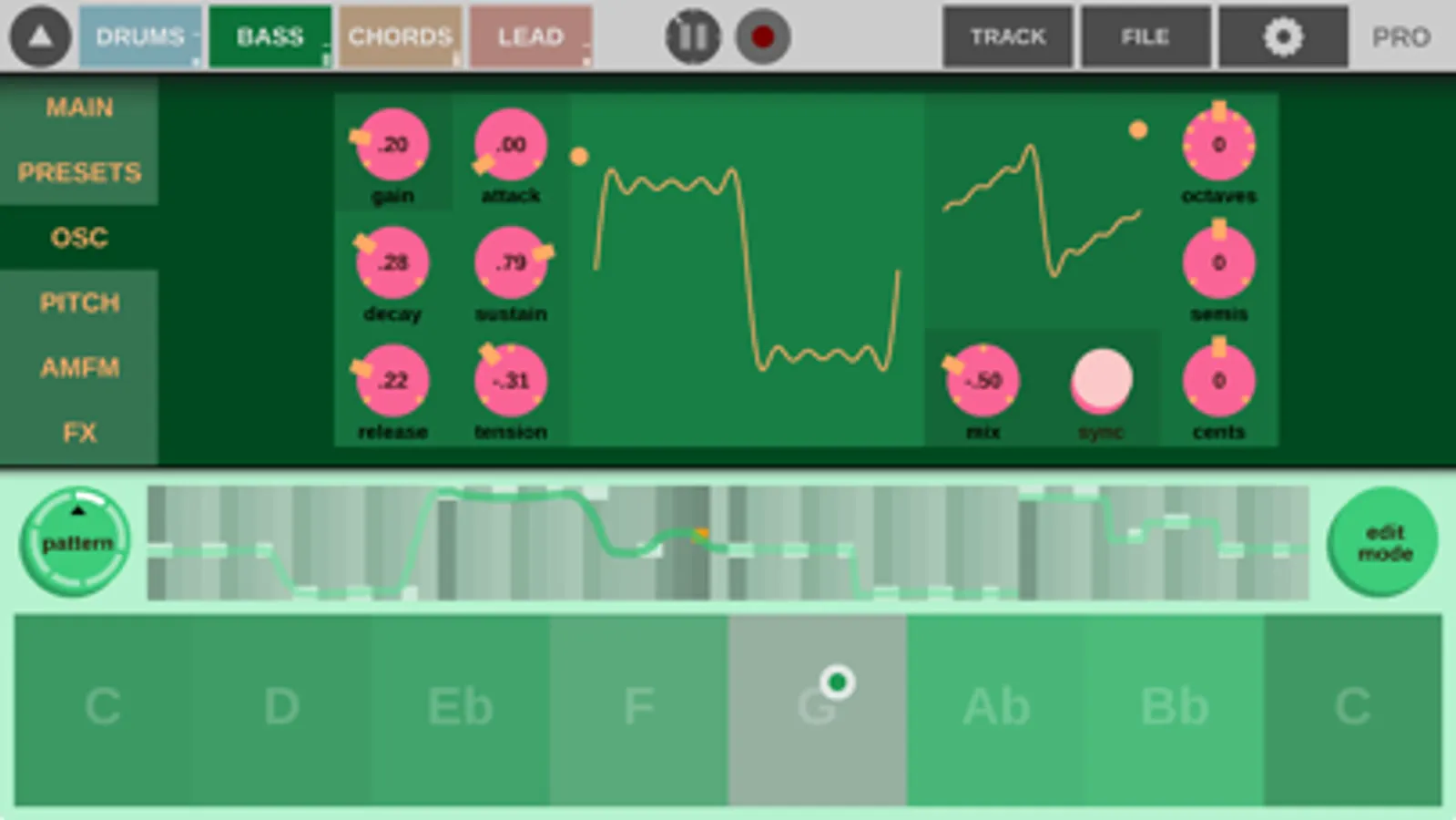Click the up-arrow triangle icon in top-left

[40, 36]
